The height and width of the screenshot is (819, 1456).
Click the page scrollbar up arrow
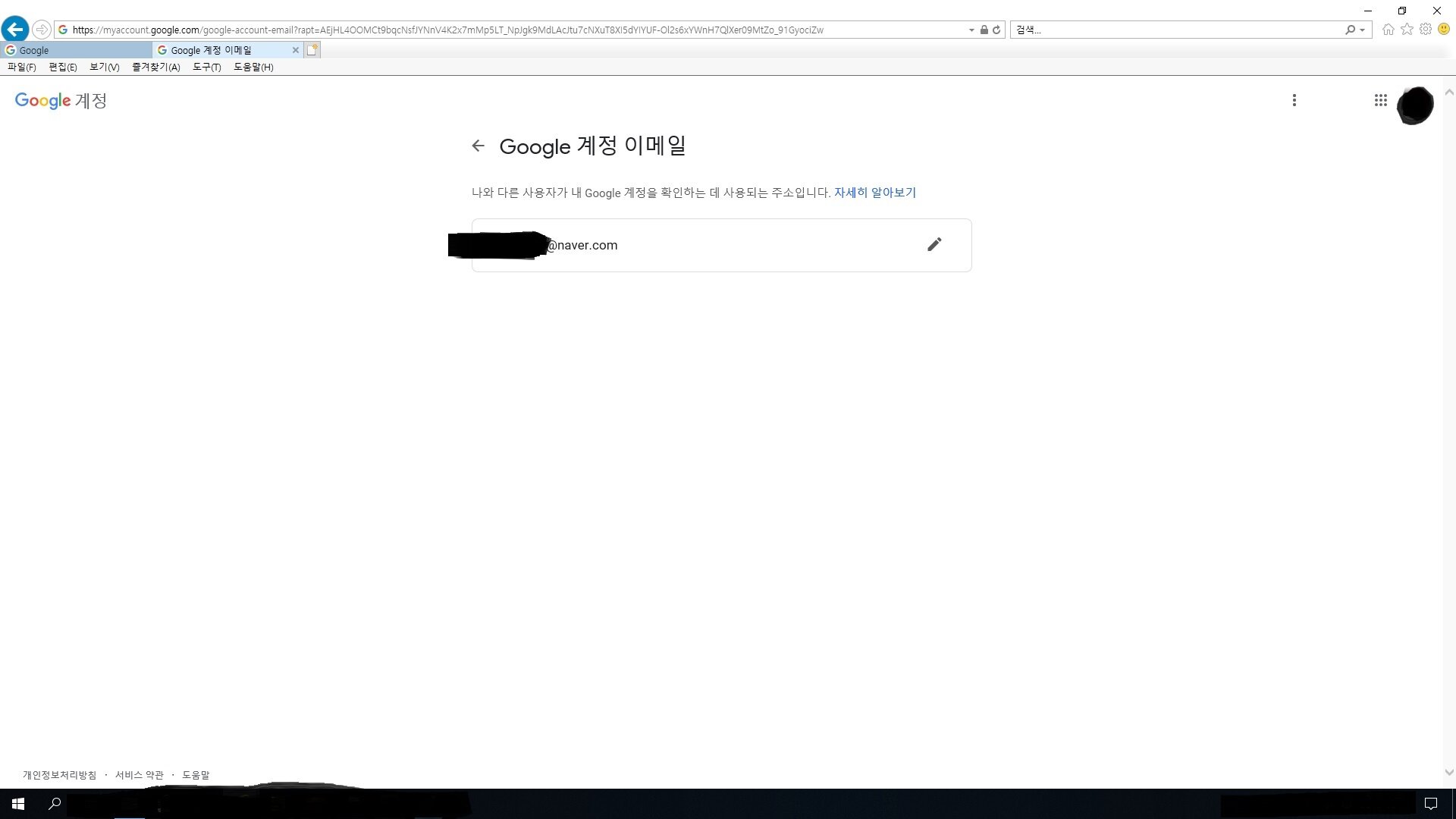pyautogui.click(x=1449, y=93)
